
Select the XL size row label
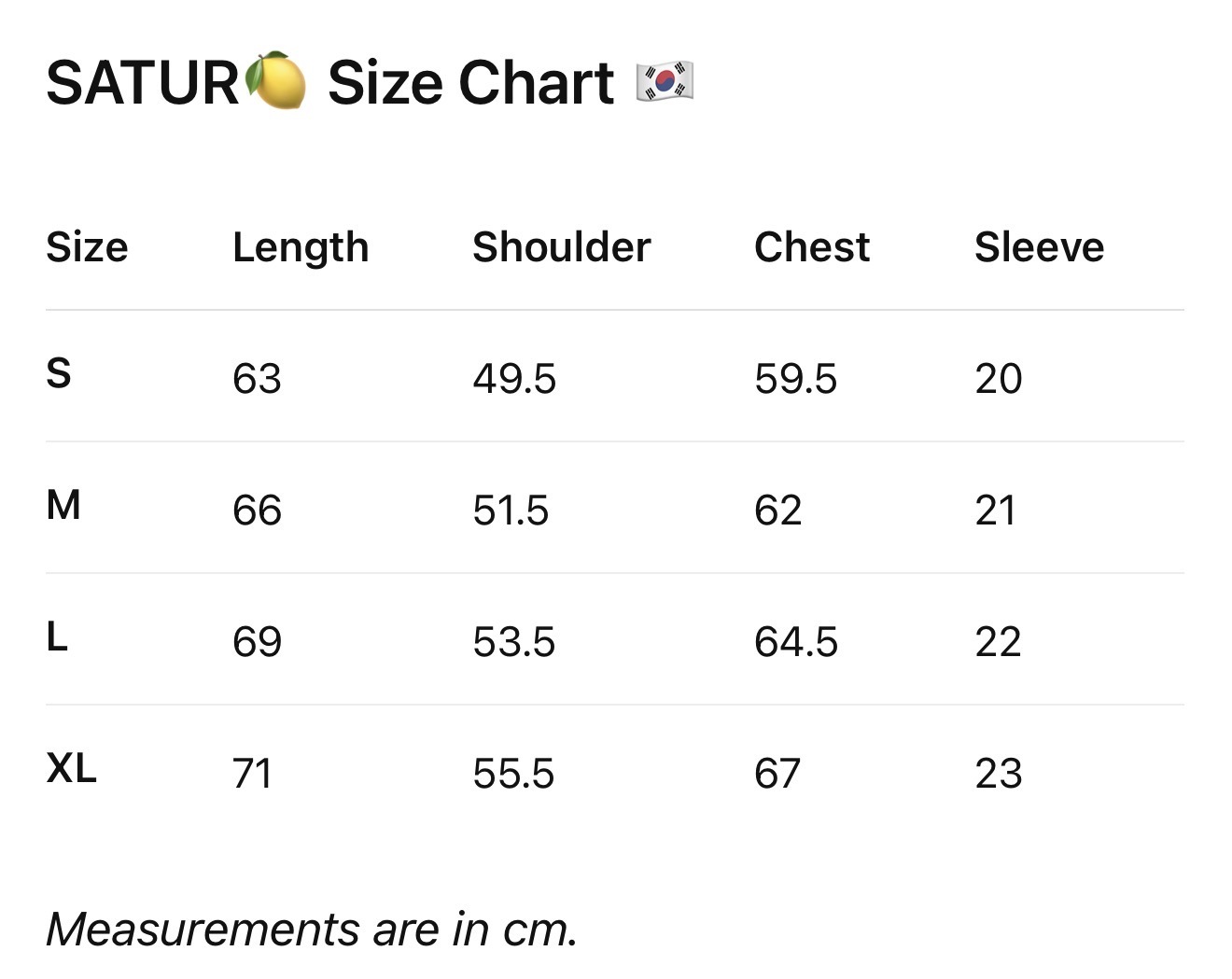pyautogui.click(x=72, y=768)
